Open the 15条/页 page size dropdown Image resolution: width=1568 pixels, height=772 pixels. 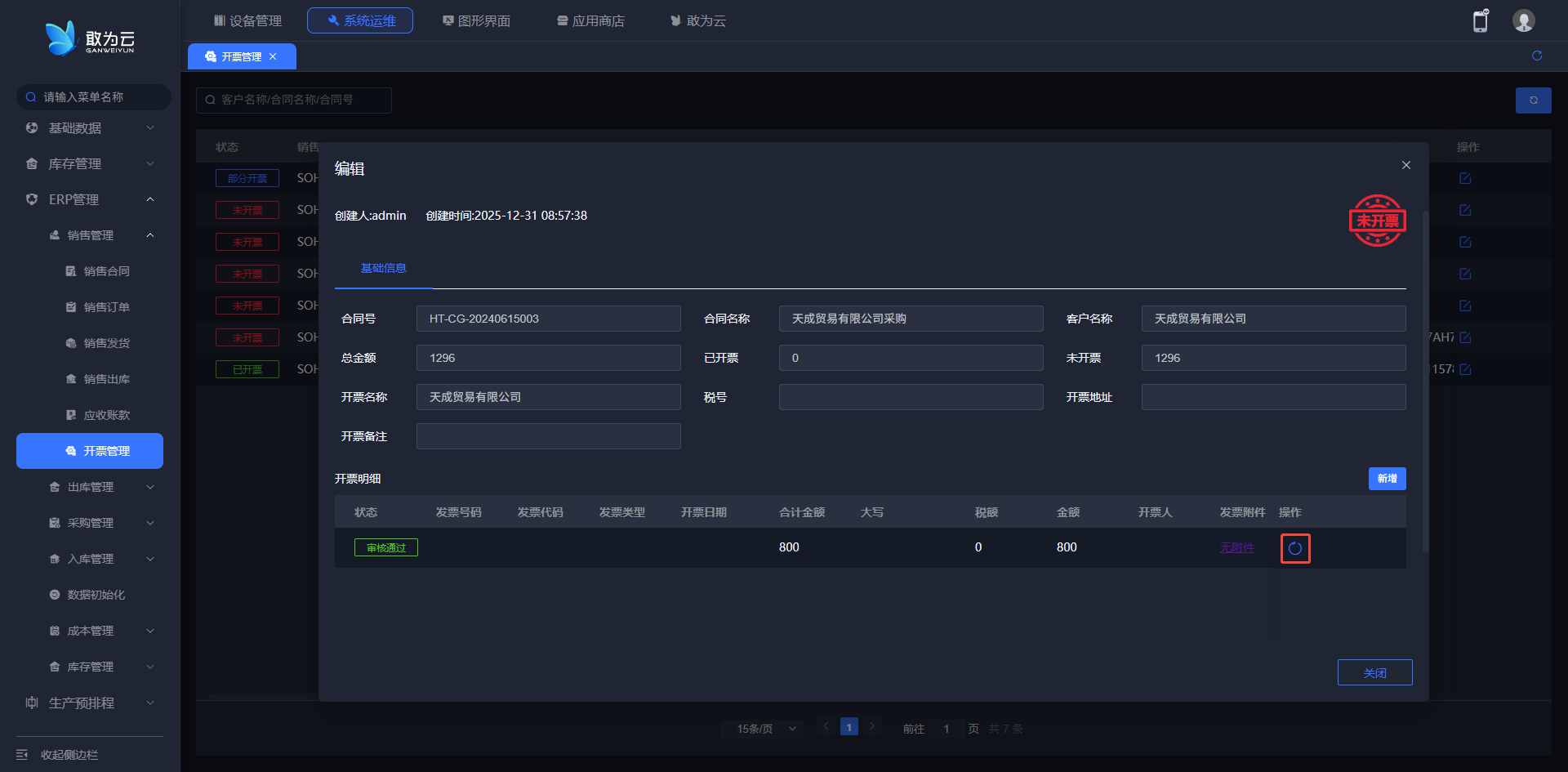[765, 729]
